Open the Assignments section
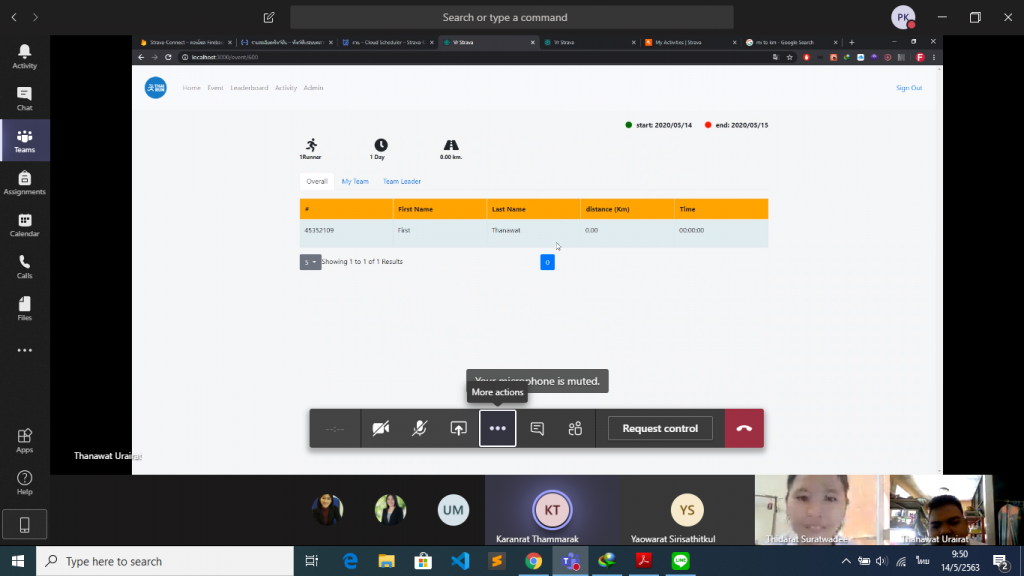The width and height of the screenshot is (1024, 576). (25, 182)
